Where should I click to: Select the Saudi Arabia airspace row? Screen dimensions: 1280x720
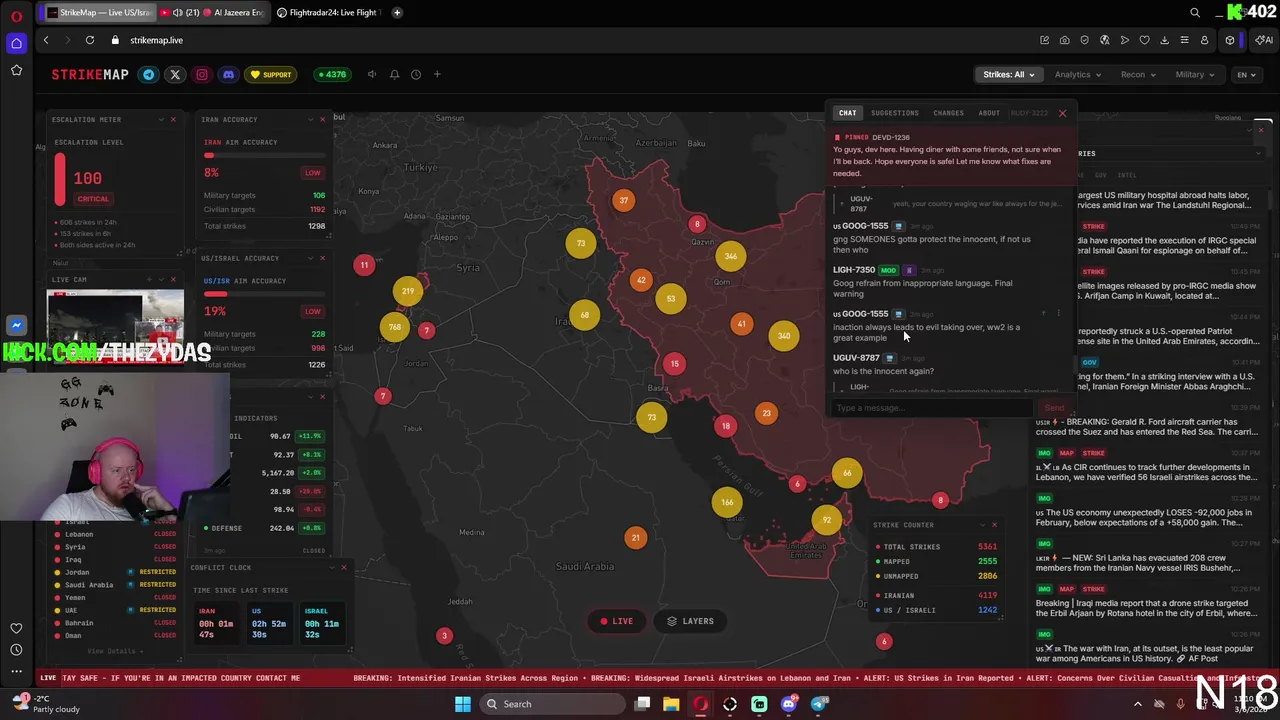(x=116, y=585)
